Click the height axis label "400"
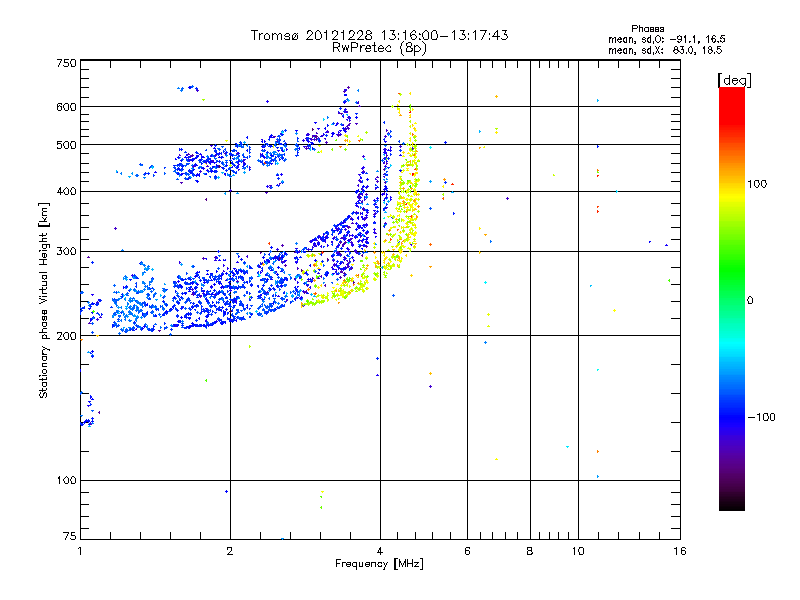Image resolution: width=800 pixels, height=600 pixels. [66, 191]
